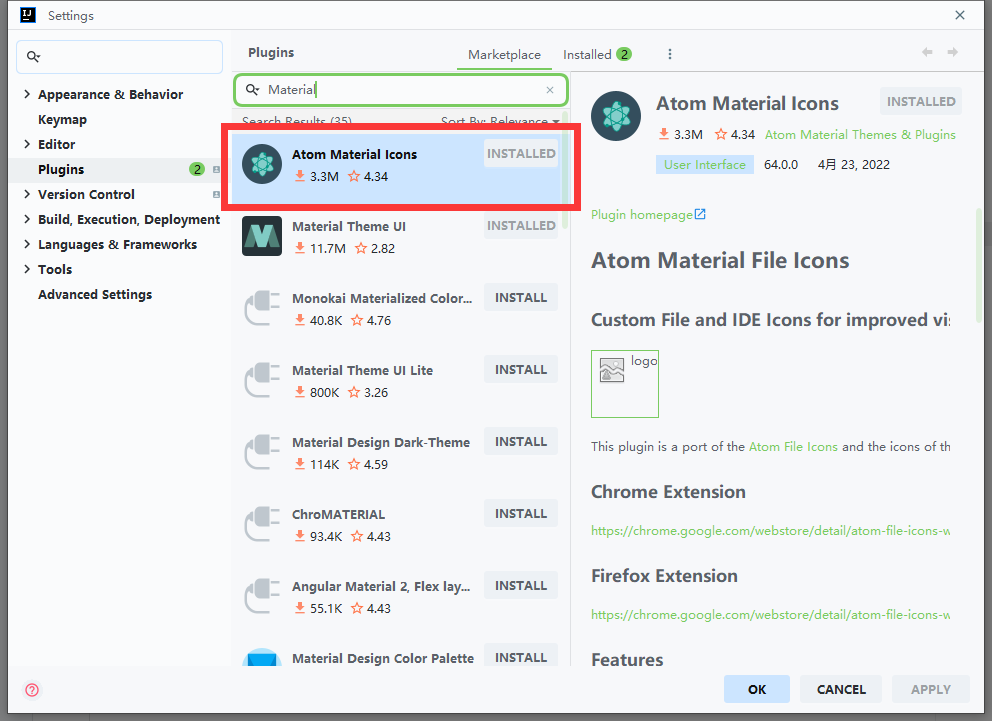Expand Appearance & Behavior settings

click(x=27, y=94)
